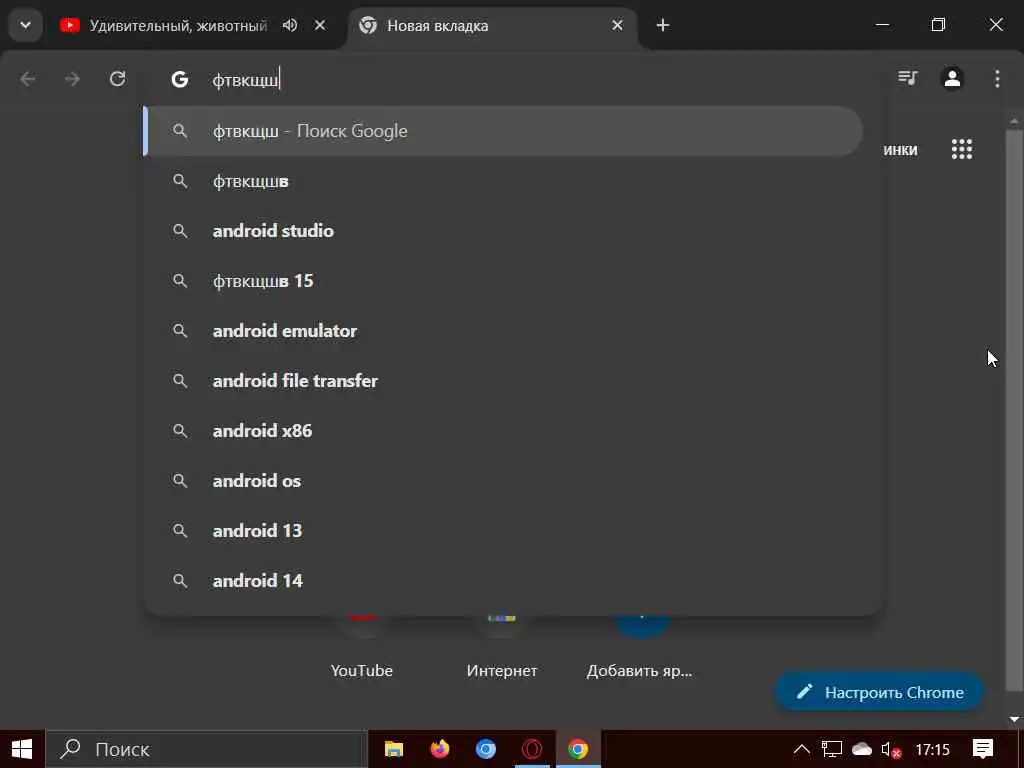Image resolution: width=1024 pixels, height=768 pixels.
Task: Click the Chrome taskbar icon
Action: click(578, 749)
